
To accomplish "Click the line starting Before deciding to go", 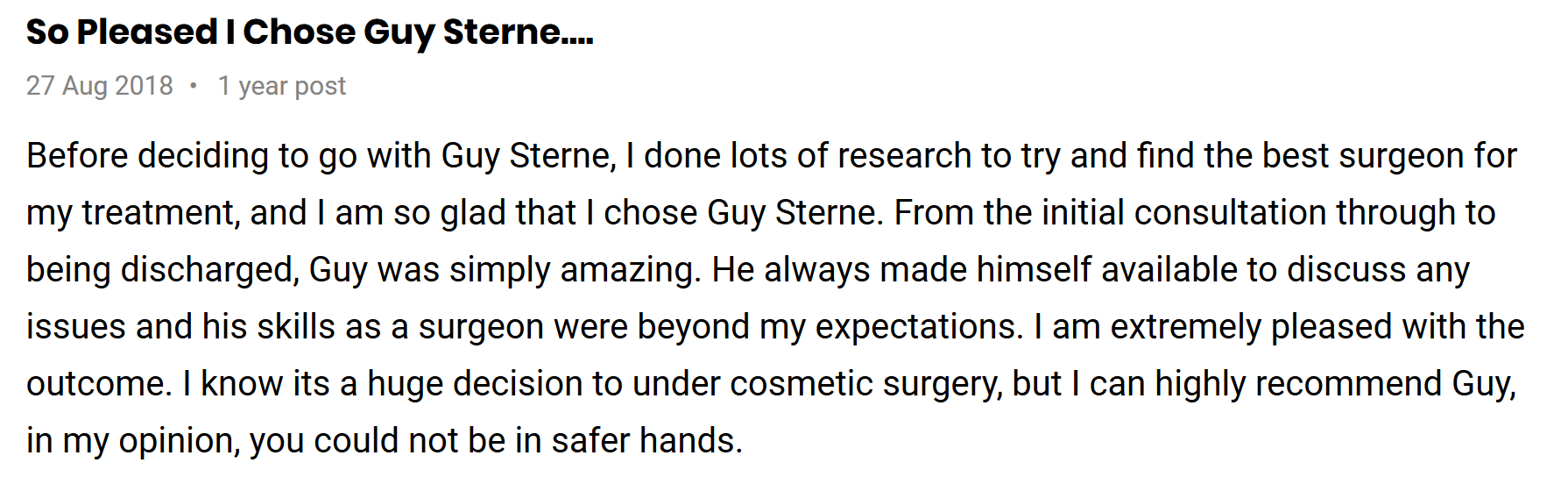I will 772,156.
